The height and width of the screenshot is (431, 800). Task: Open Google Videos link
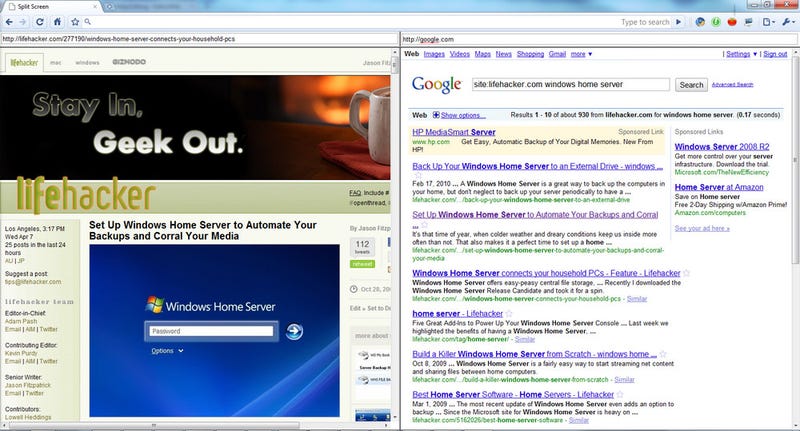pyautogui.click(x=460, y=54)
